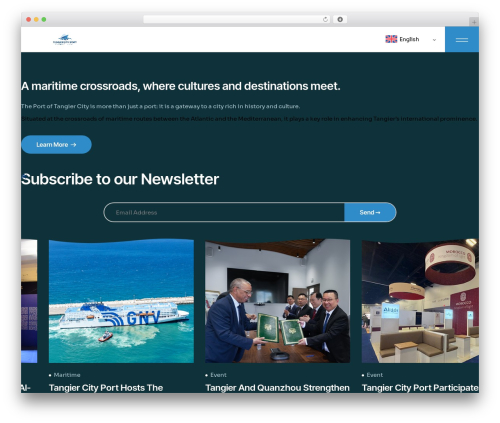Open 'Tangier And Quanzhou Strengthen' article

coord(277,388)
